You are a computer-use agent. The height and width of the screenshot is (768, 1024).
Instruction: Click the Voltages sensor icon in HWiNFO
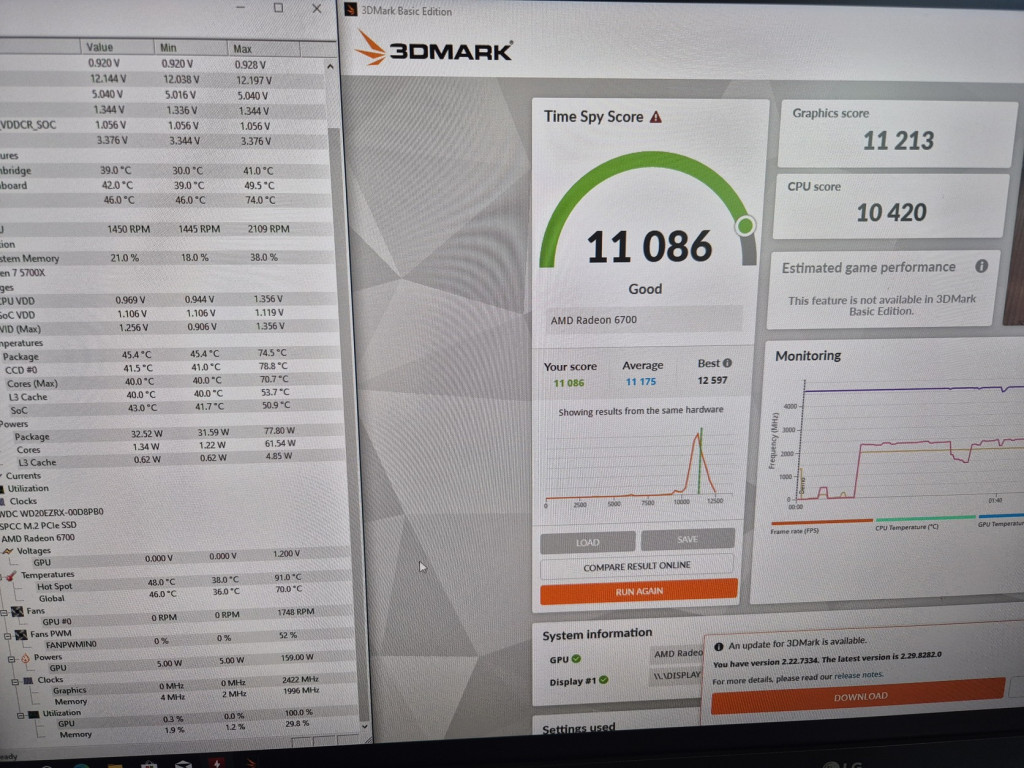click(x=8, y=551)
